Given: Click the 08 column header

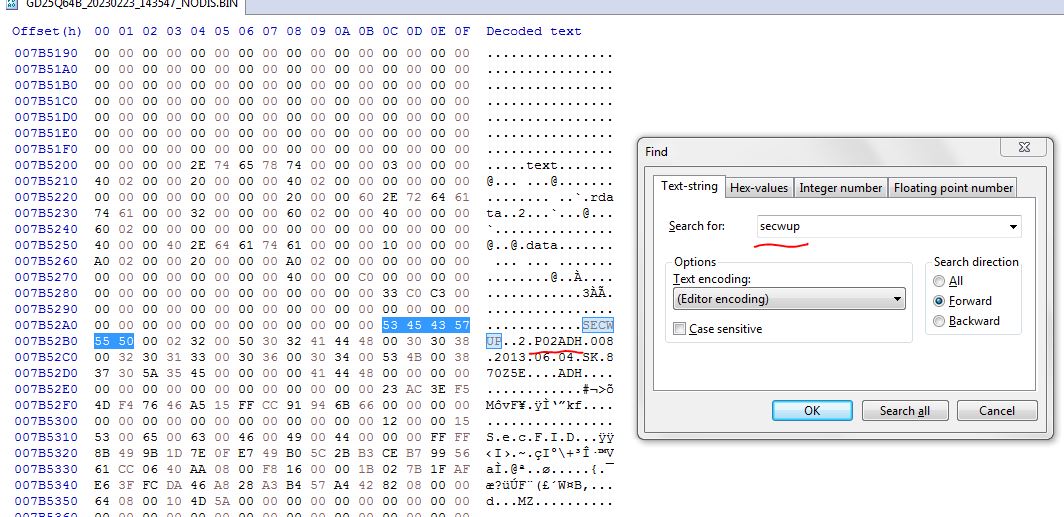Looking at the screenshot, I should (x=294, y=31).
